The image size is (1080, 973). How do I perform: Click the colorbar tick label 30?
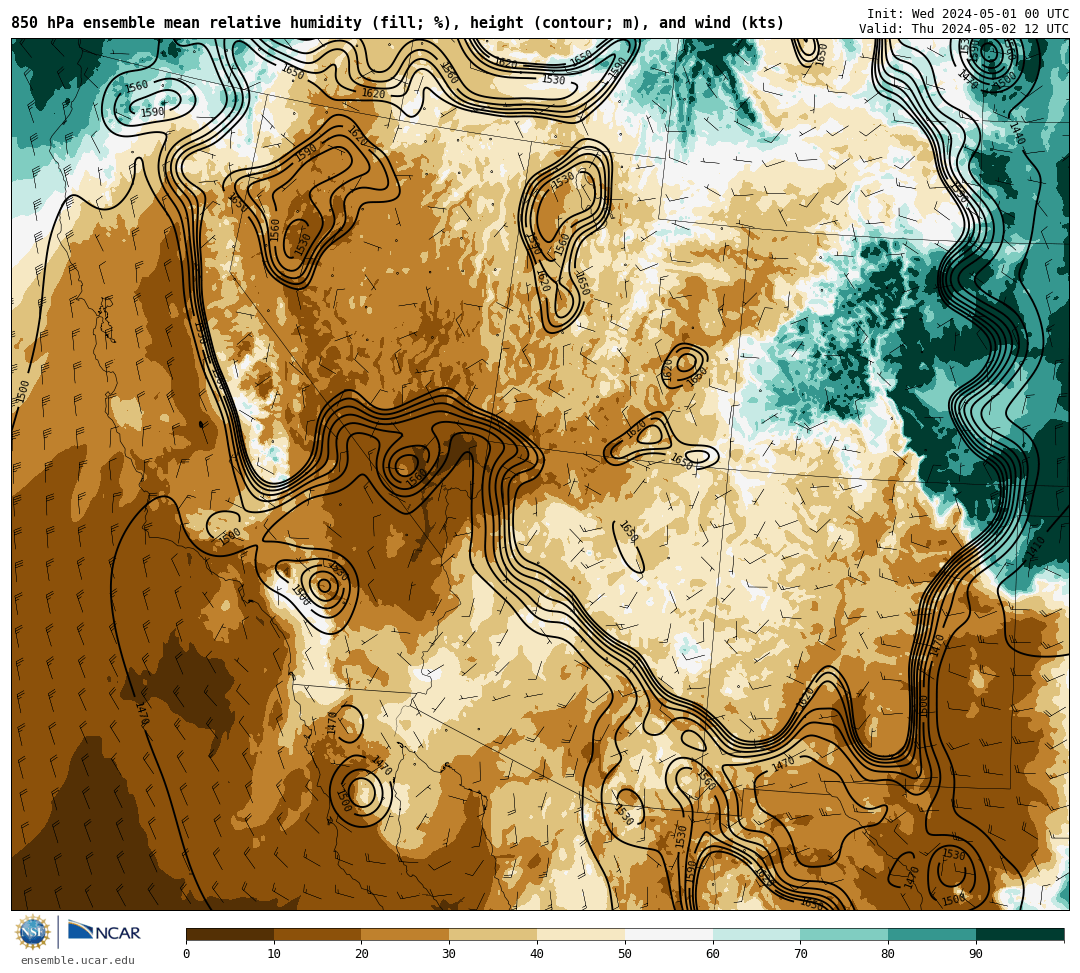point(449,954)
